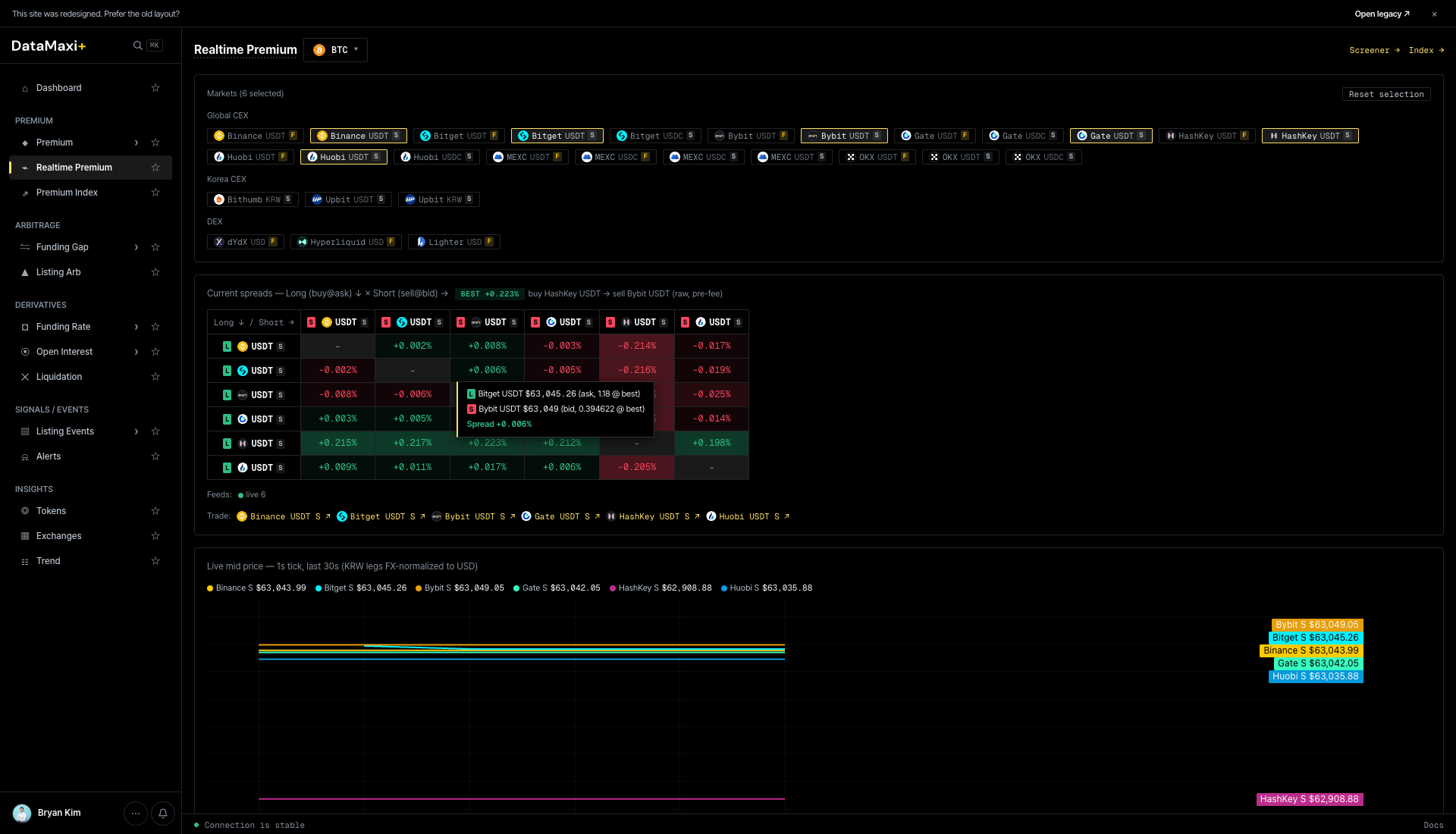1456x834 pixels.
Task: Open notifications bell icon
Action: pos(163,814)
